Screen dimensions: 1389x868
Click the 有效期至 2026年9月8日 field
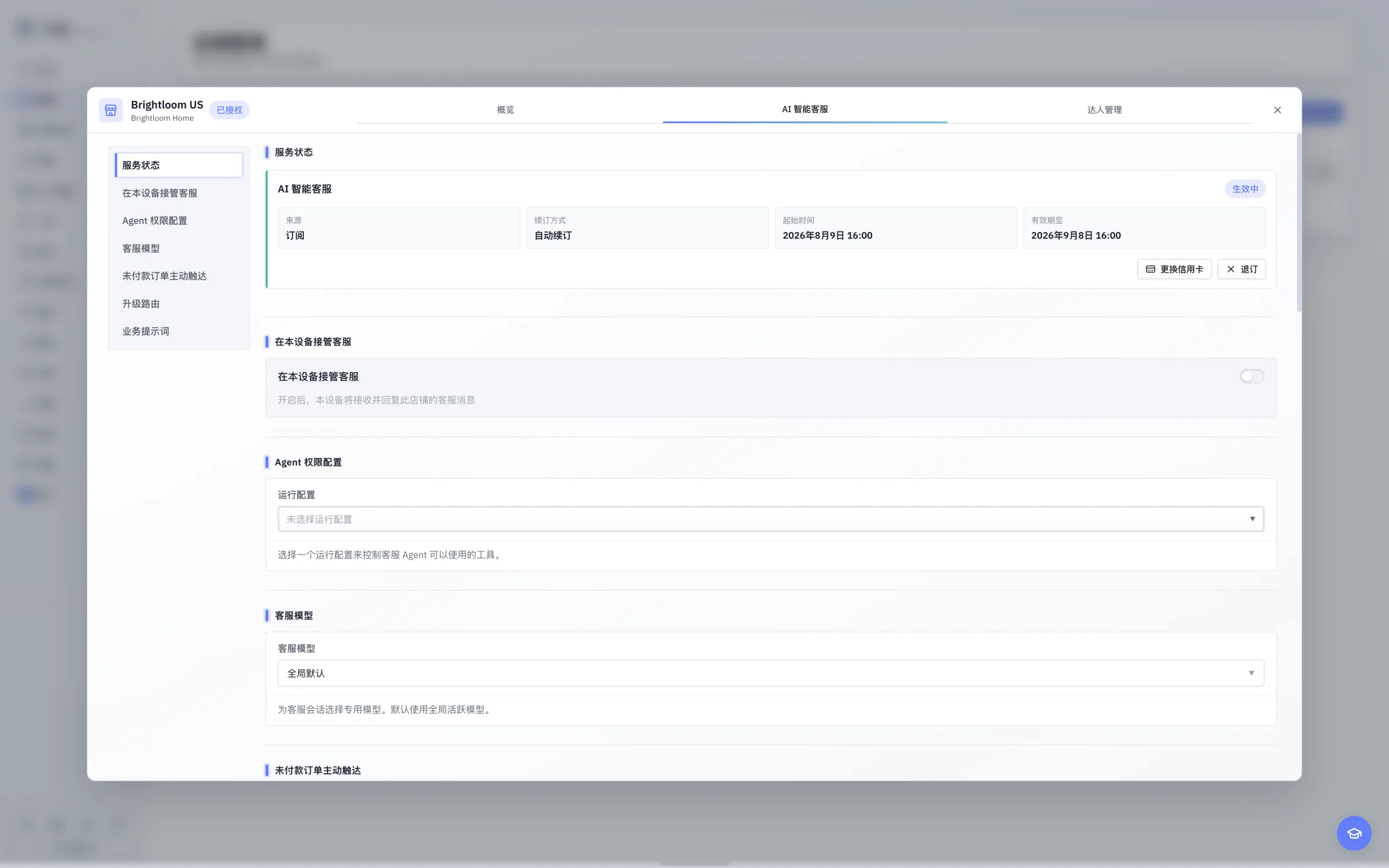click(x=1144, y=228)
